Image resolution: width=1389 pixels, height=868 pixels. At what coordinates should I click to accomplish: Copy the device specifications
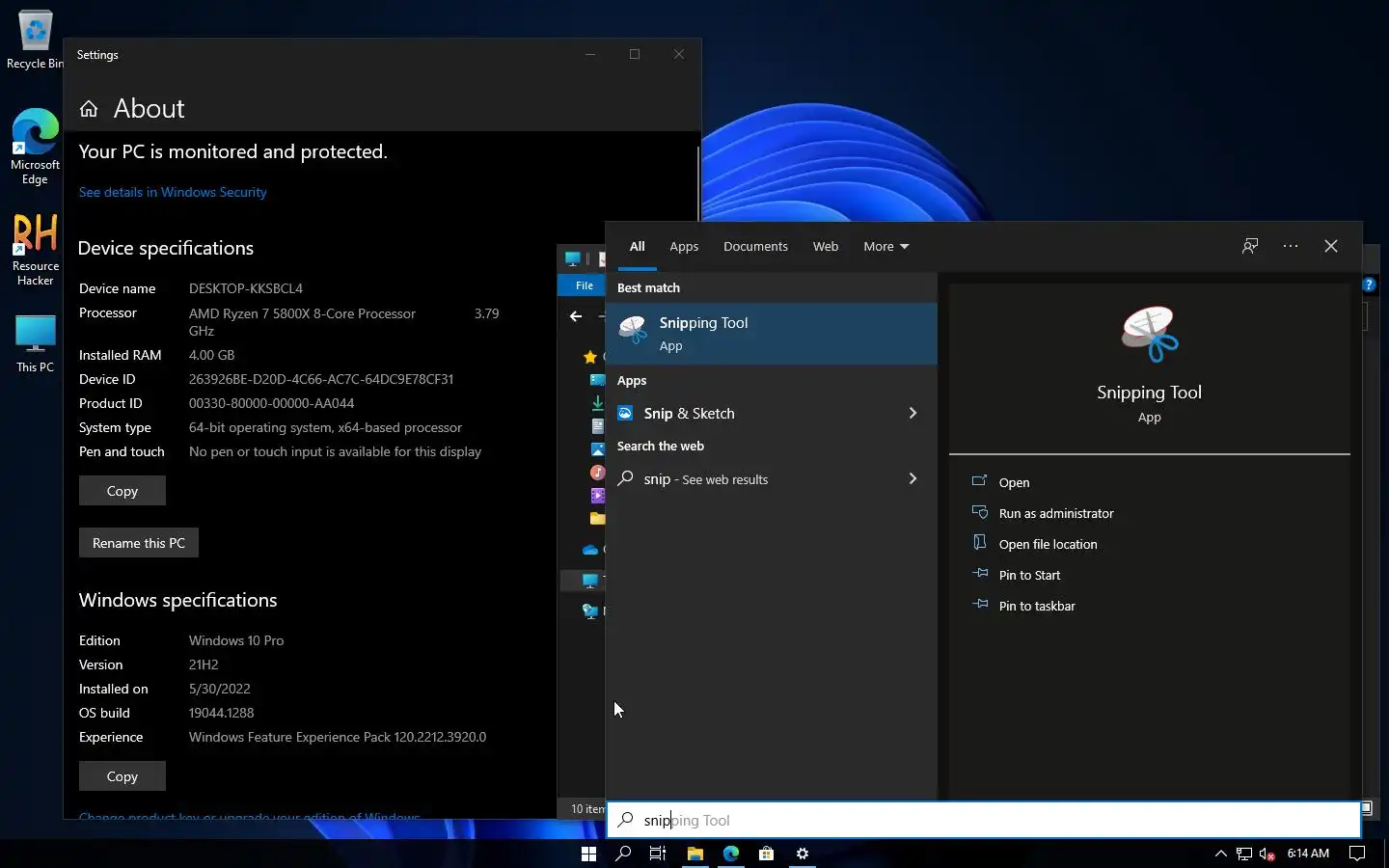tap(123, 491)
